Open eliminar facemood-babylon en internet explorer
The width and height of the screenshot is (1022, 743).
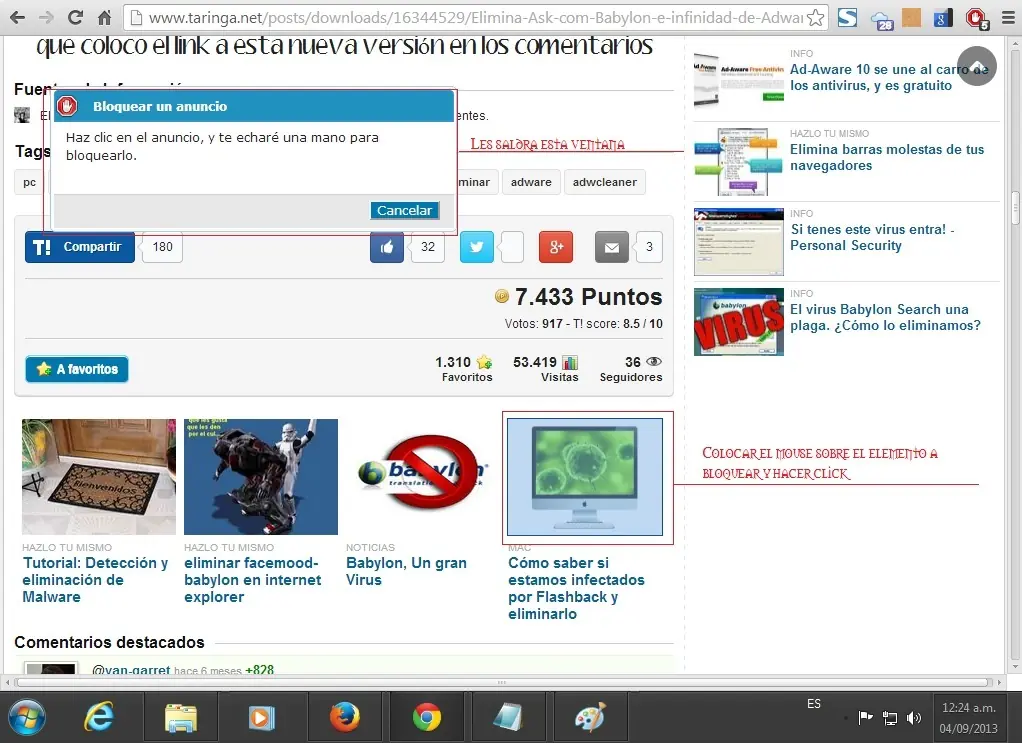(252, 579)
